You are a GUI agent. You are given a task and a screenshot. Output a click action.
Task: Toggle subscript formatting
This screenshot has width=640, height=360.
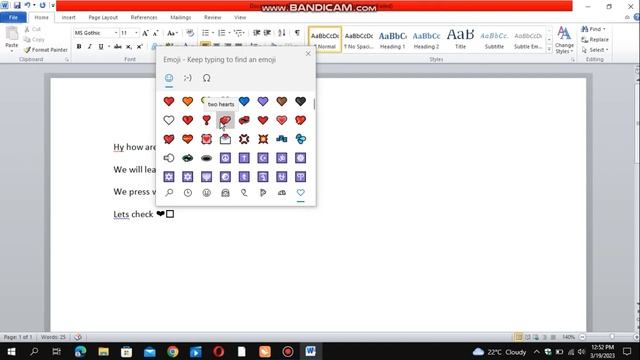(x=129, y=47)
